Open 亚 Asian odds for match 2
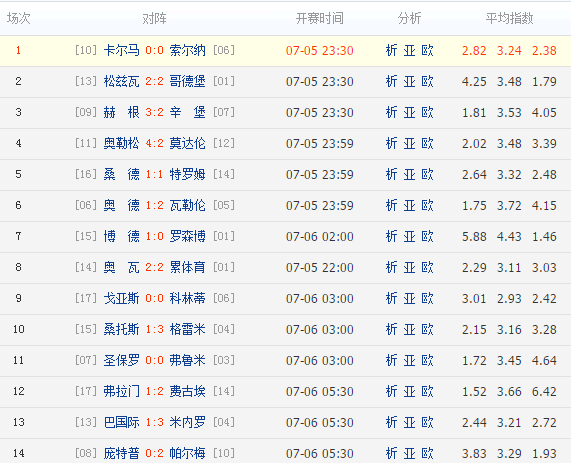Image resolution: width=571 pixels, height=463 pixels. coord(409,81)
